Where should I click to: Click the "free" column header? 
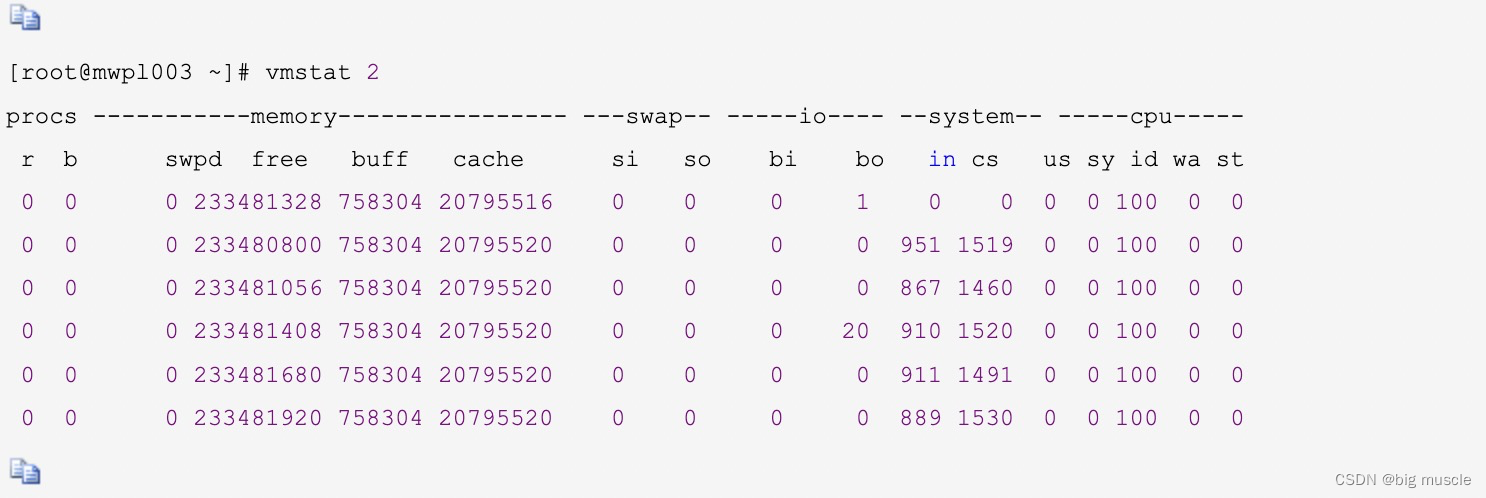(x=280, y=160)
